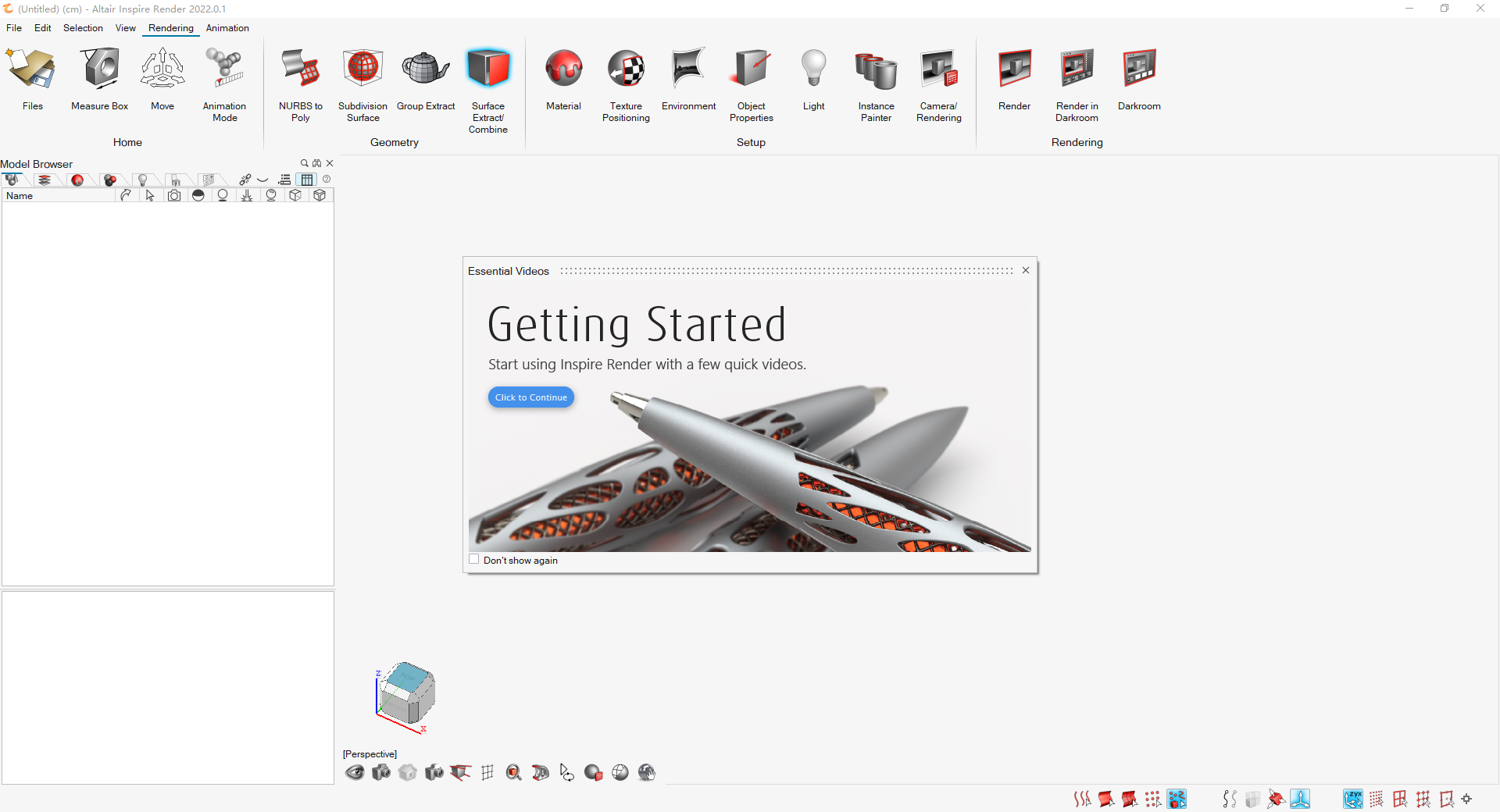The image size is (1500, 812).
Task: Click the interactive render globe-with-hand icon
Action: click(646, 772)
